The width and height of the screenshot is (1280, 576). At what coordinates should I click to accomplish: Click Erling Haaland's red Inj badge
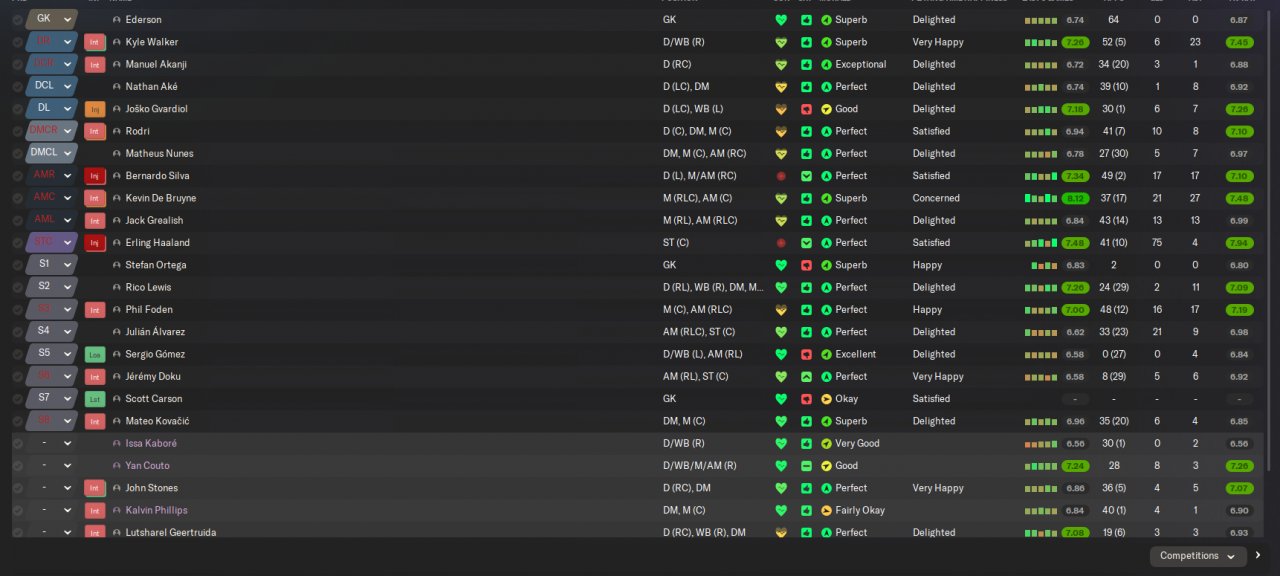(x=95, y=243)
